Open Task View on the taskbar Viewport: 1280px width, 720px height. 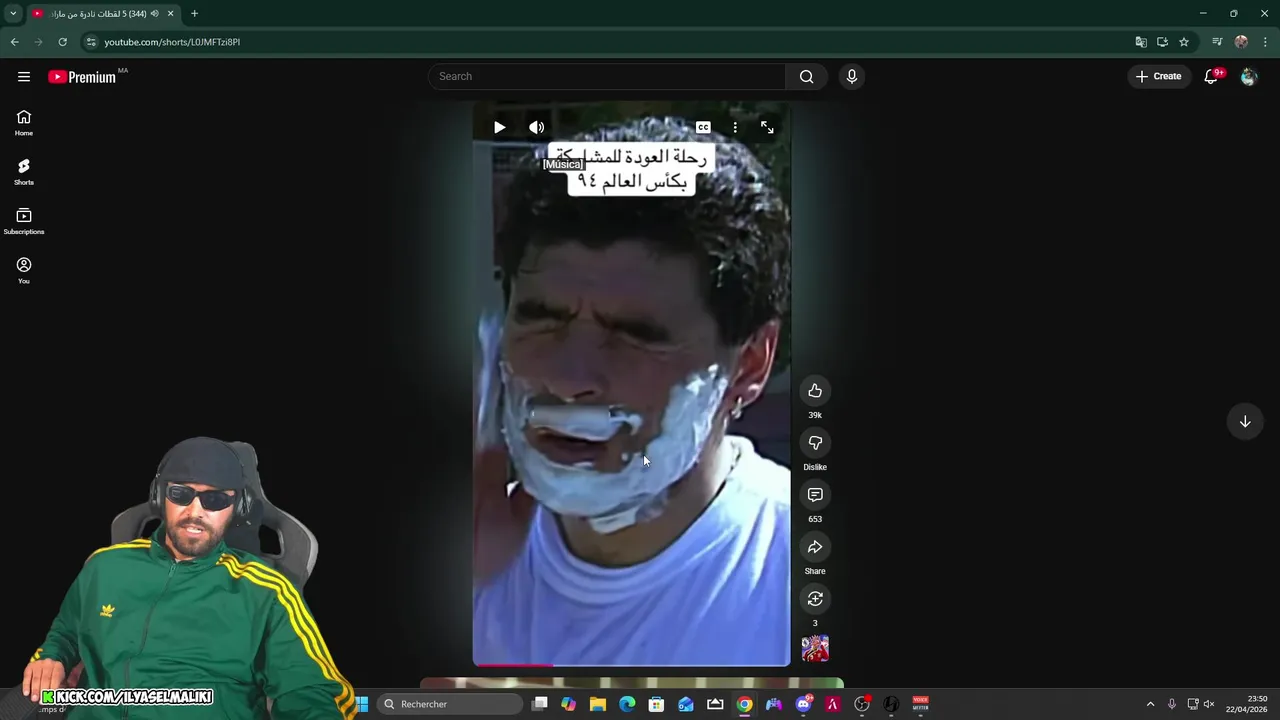[x=540, y=704]
